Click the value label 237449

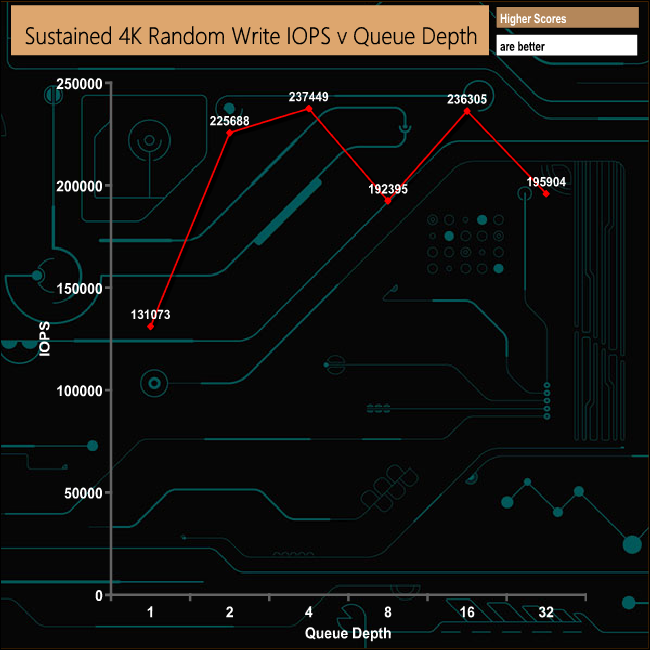(309, 97)
